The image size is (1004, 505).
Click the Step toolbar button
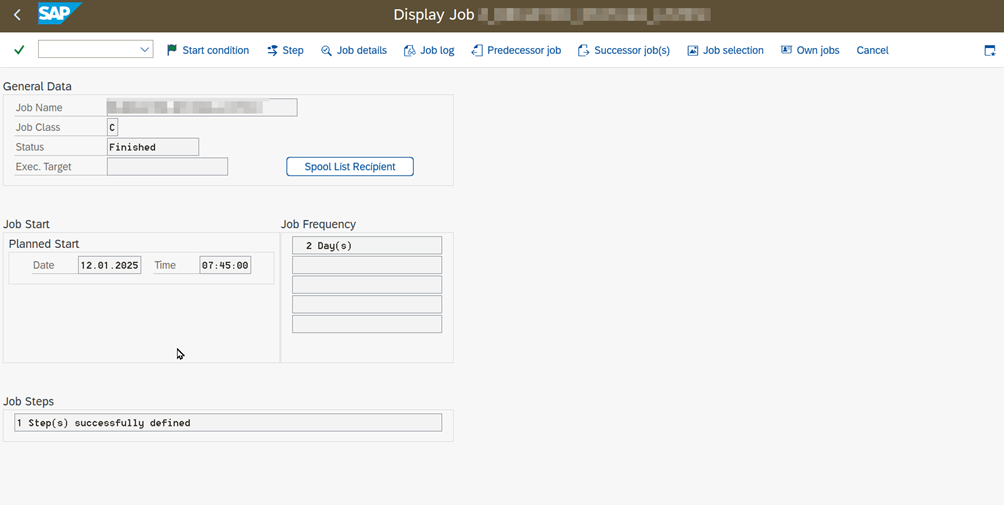(285, 50)
